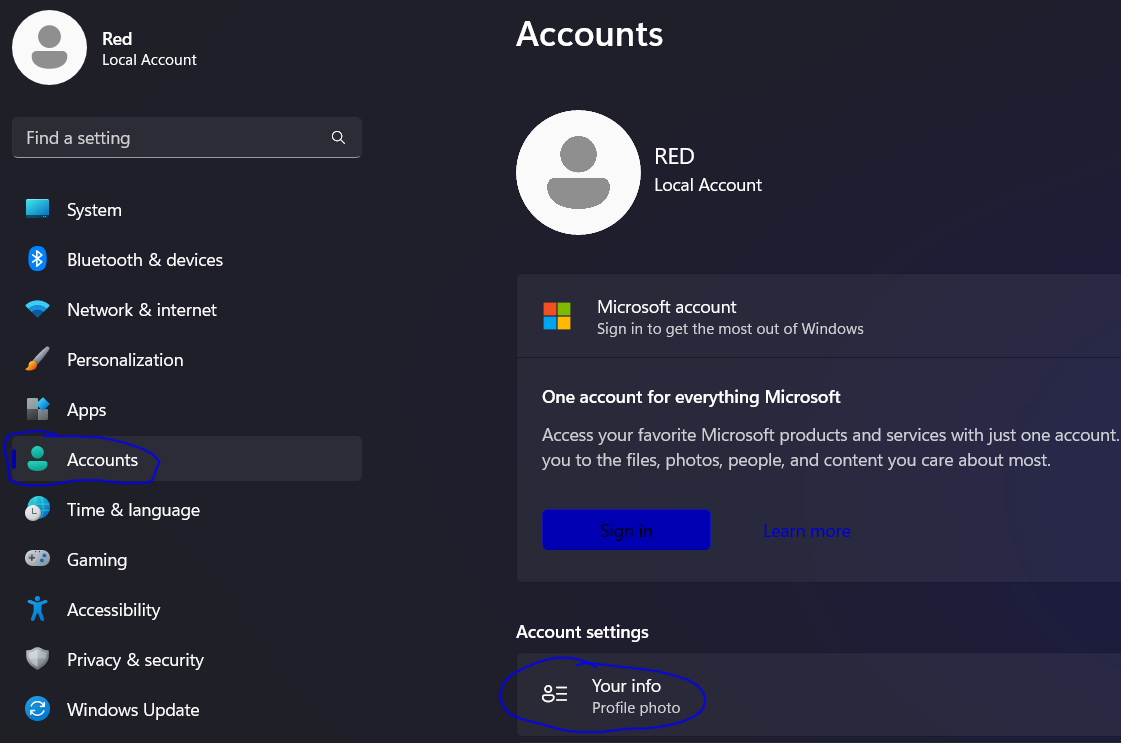Select the Red user avatar in sidebar
This screenshot has width=1121, height=743.
[x=49, y=48]
